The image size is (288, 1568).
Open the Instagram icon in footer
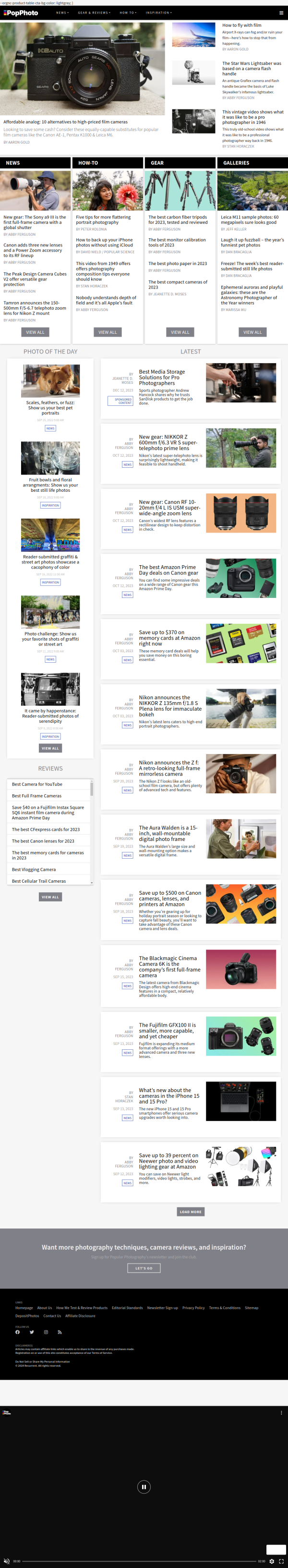coord(46,1331)
